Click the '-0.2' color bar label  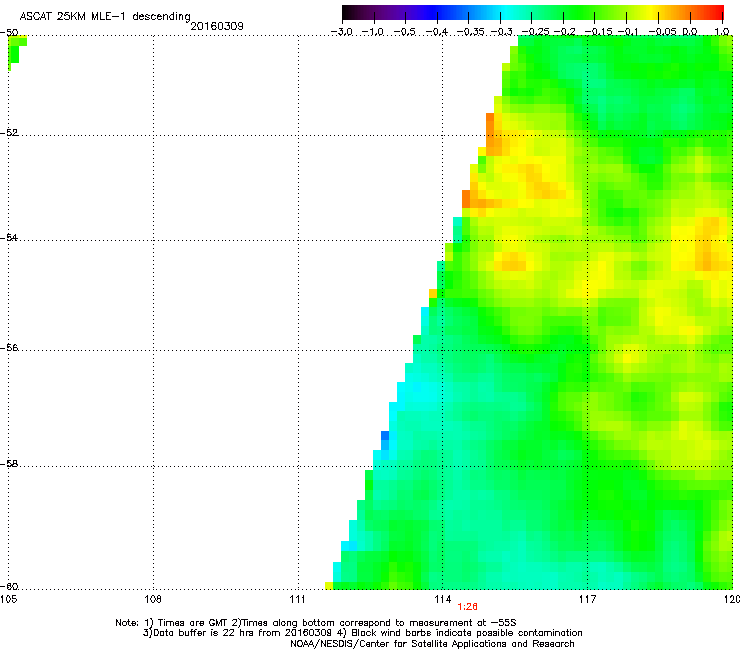[x=564, y=32]
